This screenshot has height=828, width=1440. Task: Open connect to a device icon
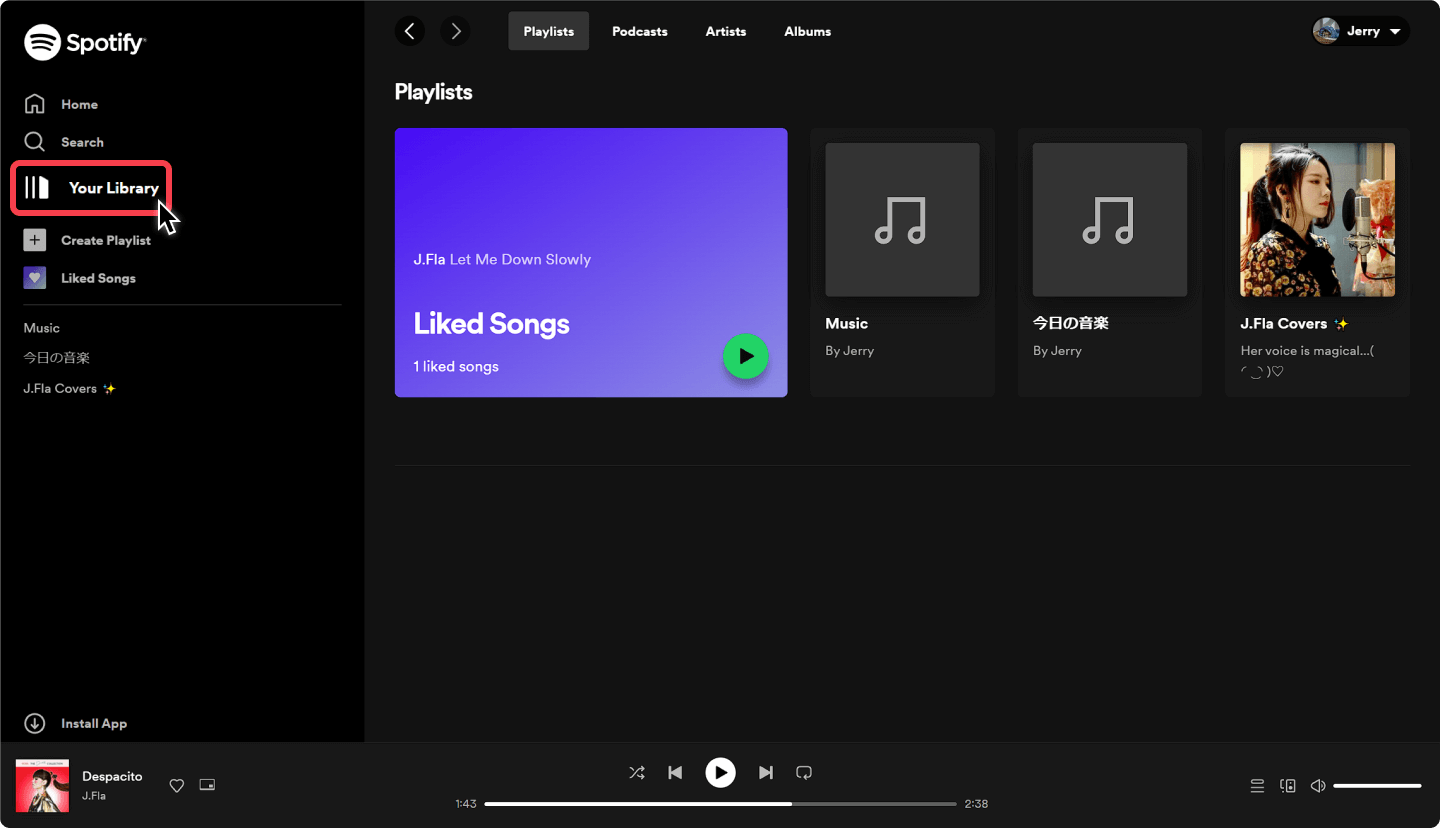[1288, 786]
